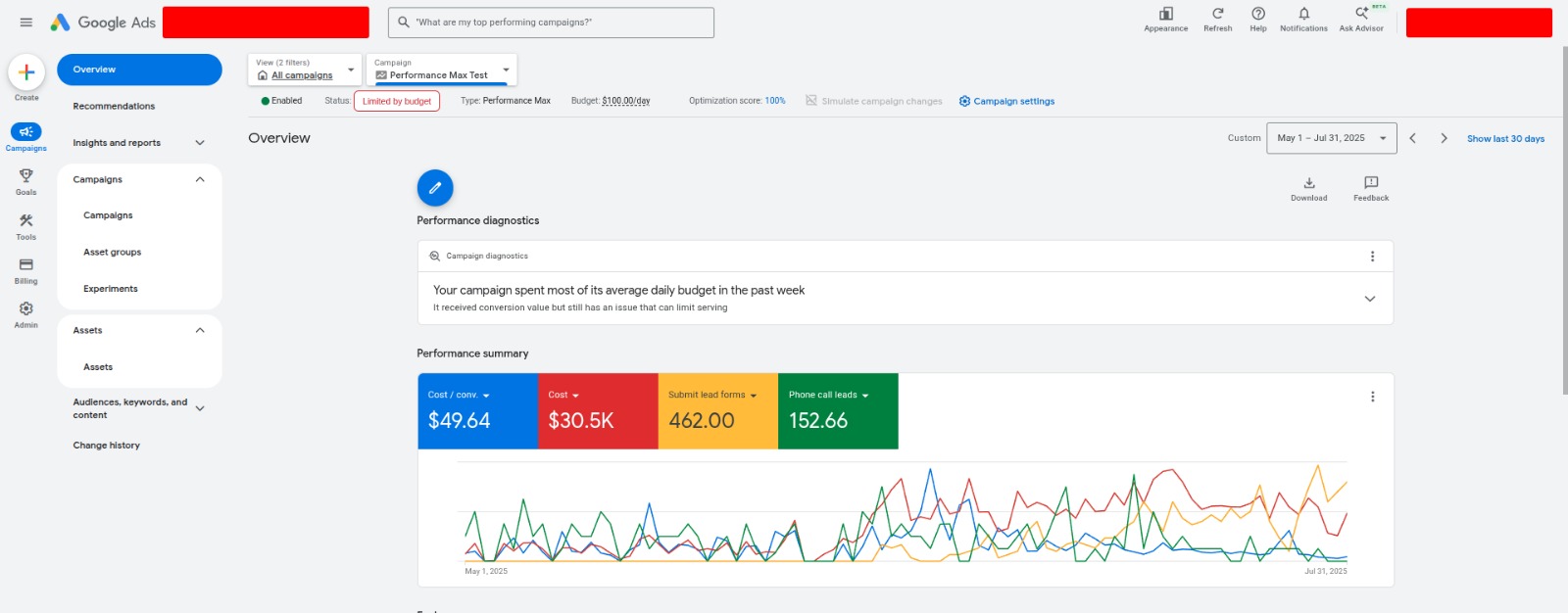Click the $49.64 cost per conversion value

point(459,421)
